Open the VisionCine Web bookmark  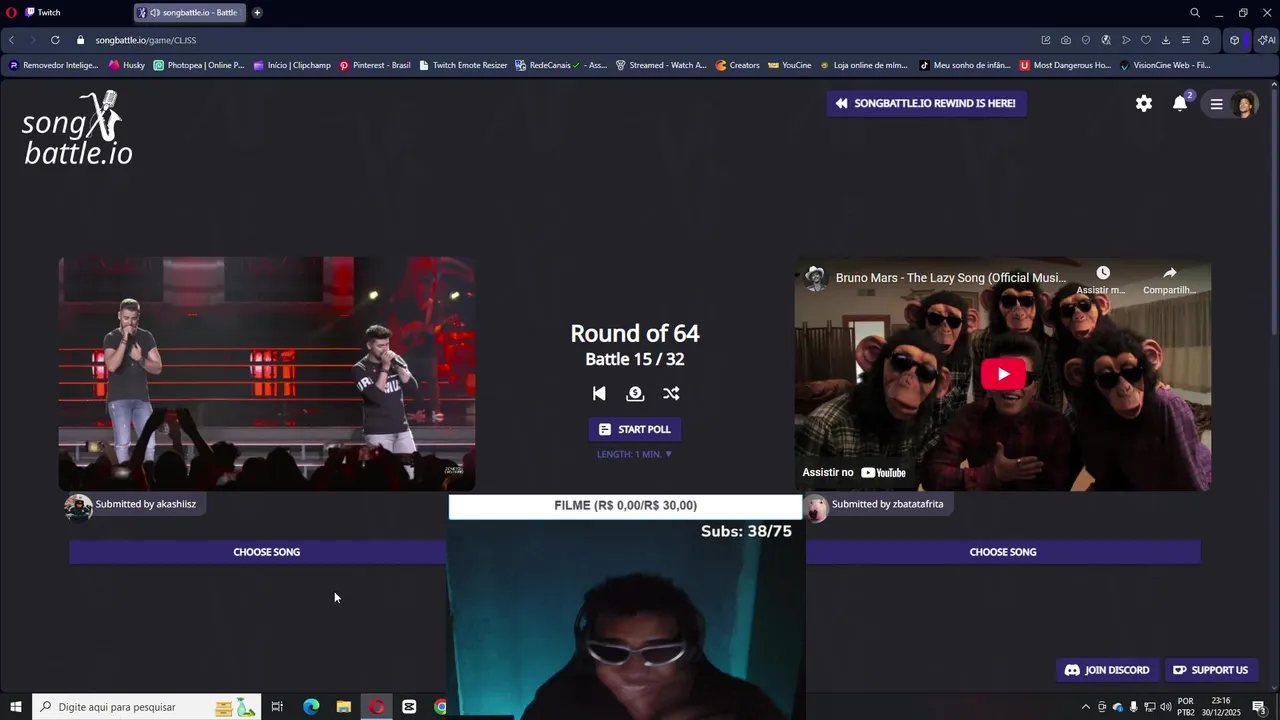click(1165, 65)
